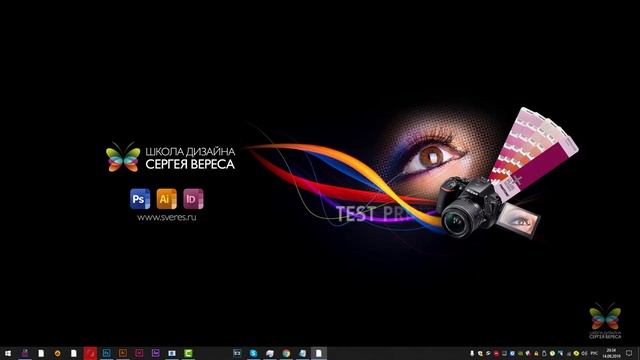The height and width of the screenshot is (360, 640).
Task: Open the blue window icon before Camtasia
Action: 172,353
